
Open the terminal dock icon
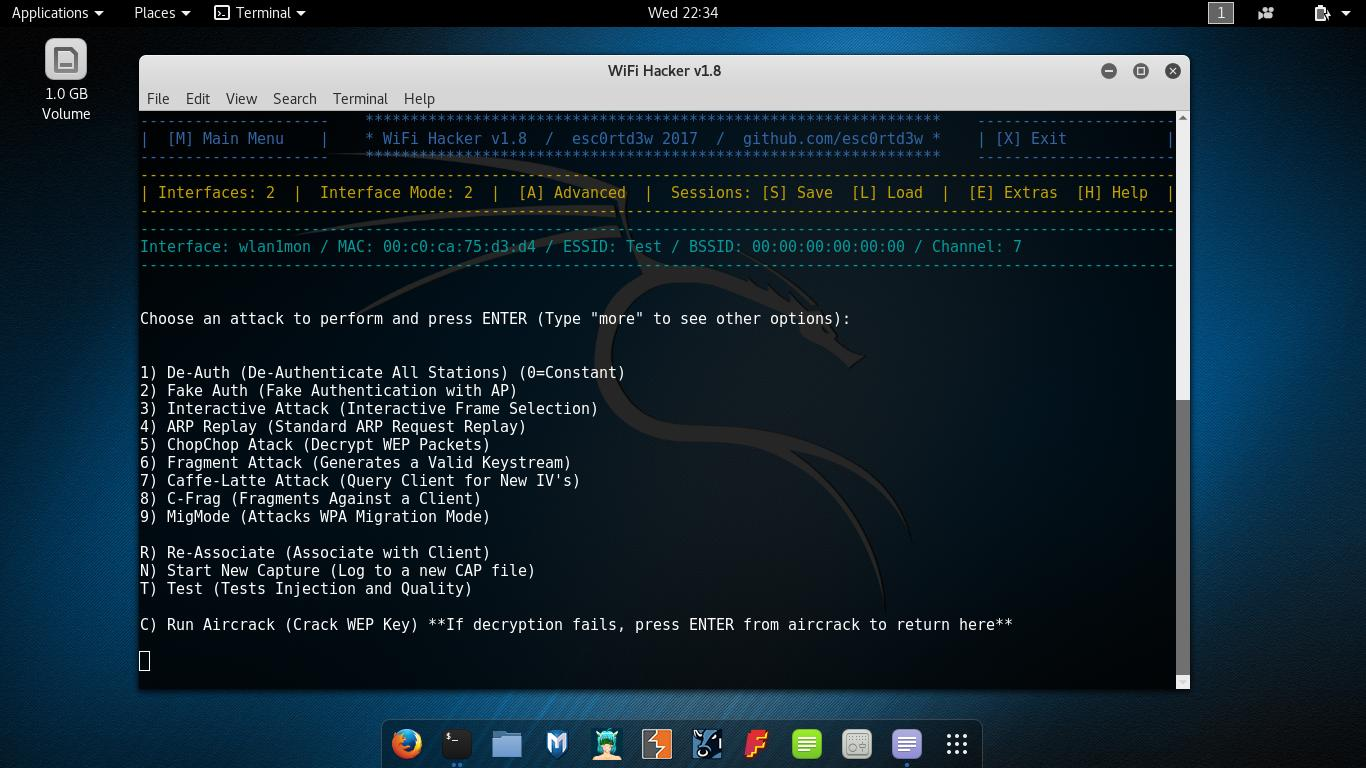(x=456, y=744)
